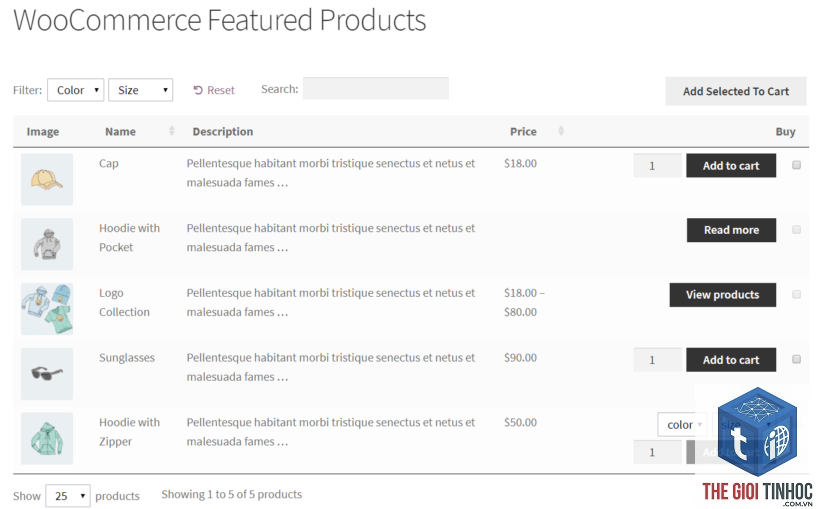Click the Name column header label
The width and height of the screenshot is (820, 509).
(x=120, y=131)
